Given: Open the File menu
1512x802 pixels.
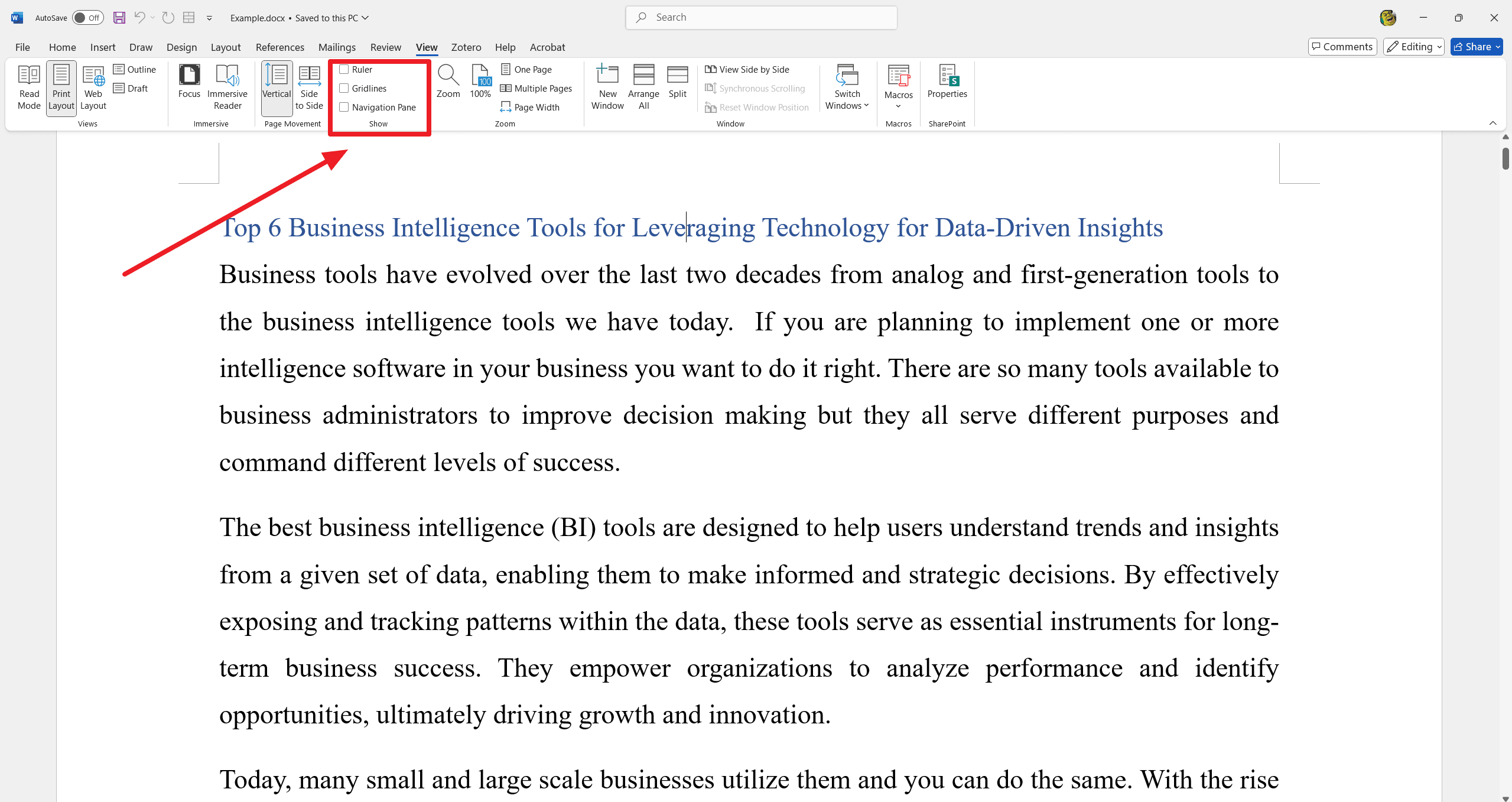Looking at the screenshot, I should point(22,47).
